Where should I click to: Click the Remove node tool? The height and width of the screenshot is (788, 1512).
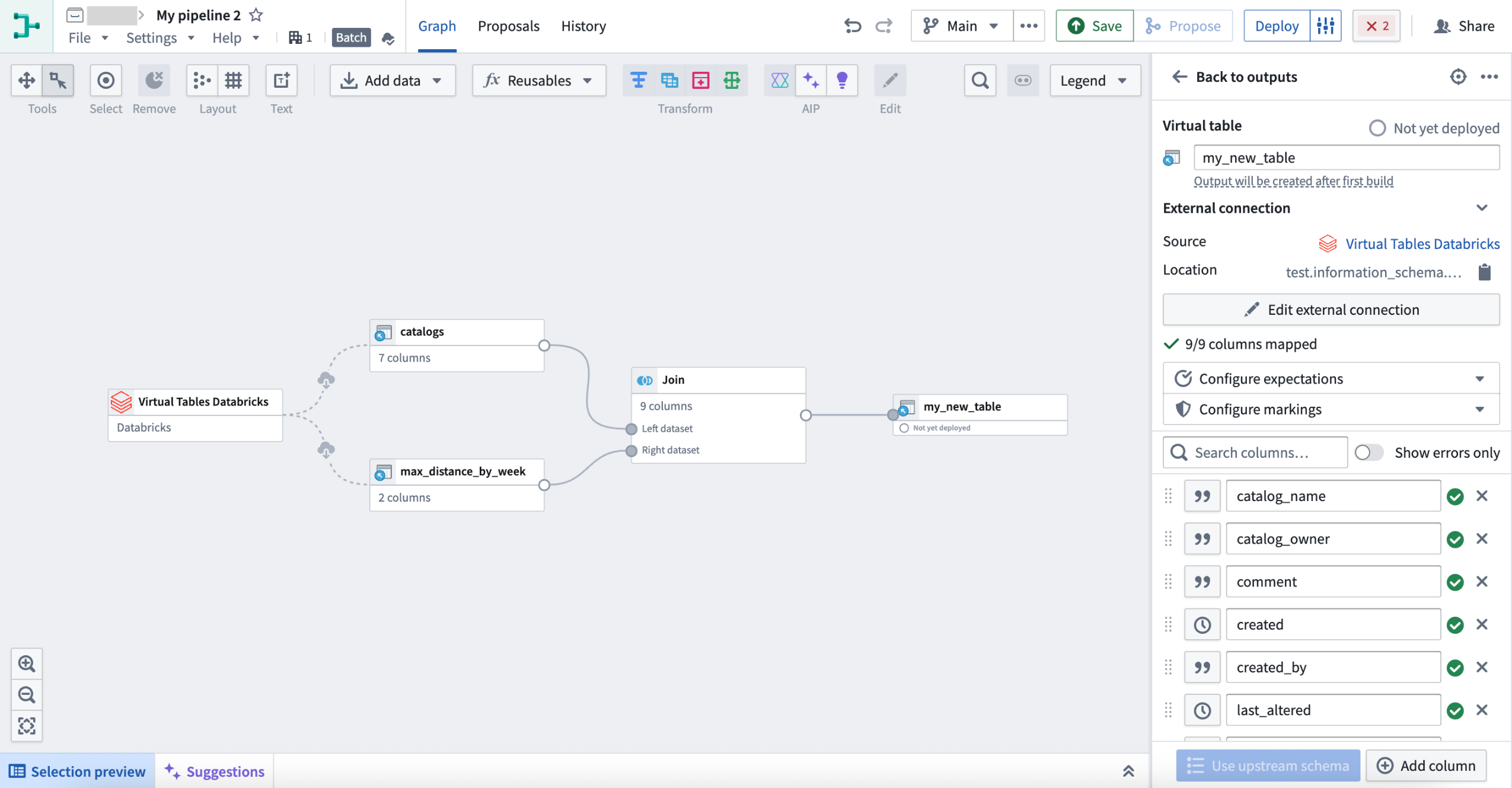coord(154,80)
